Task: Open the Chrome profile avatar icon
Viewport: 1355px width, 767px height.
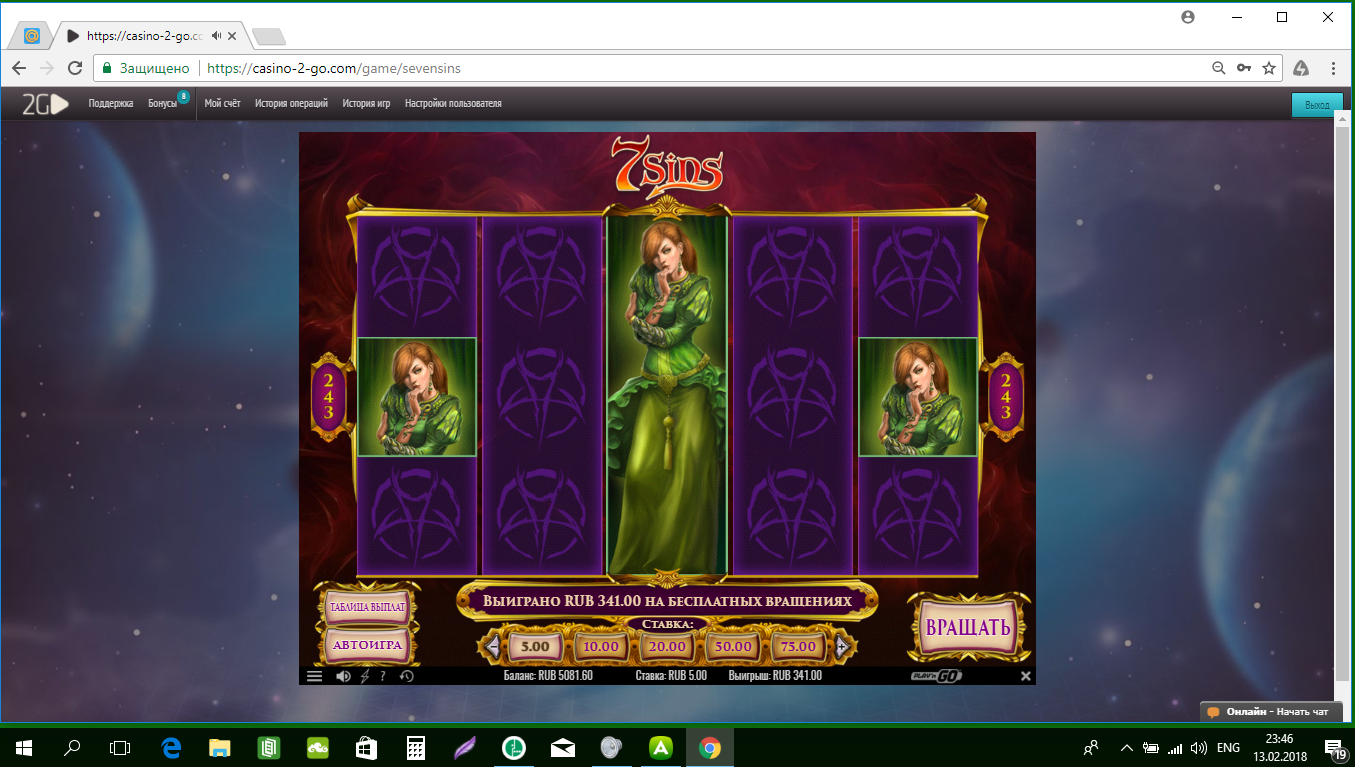Action: click(1188, 17)
